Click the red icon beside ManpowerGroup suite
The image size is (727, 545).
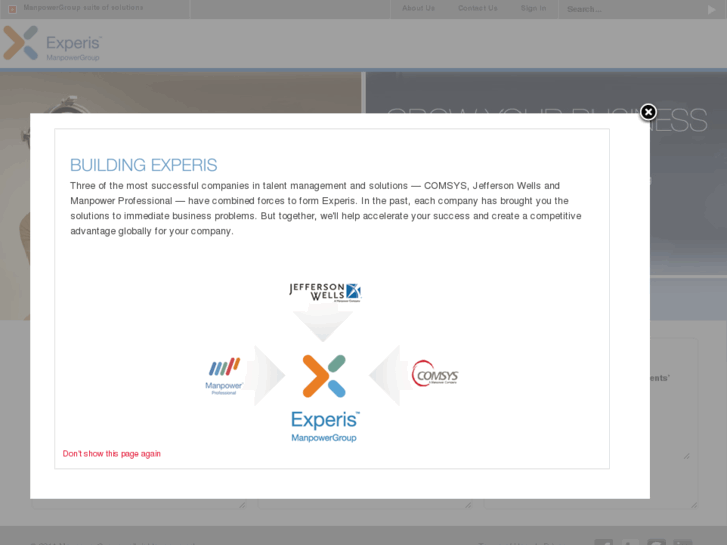13,9
